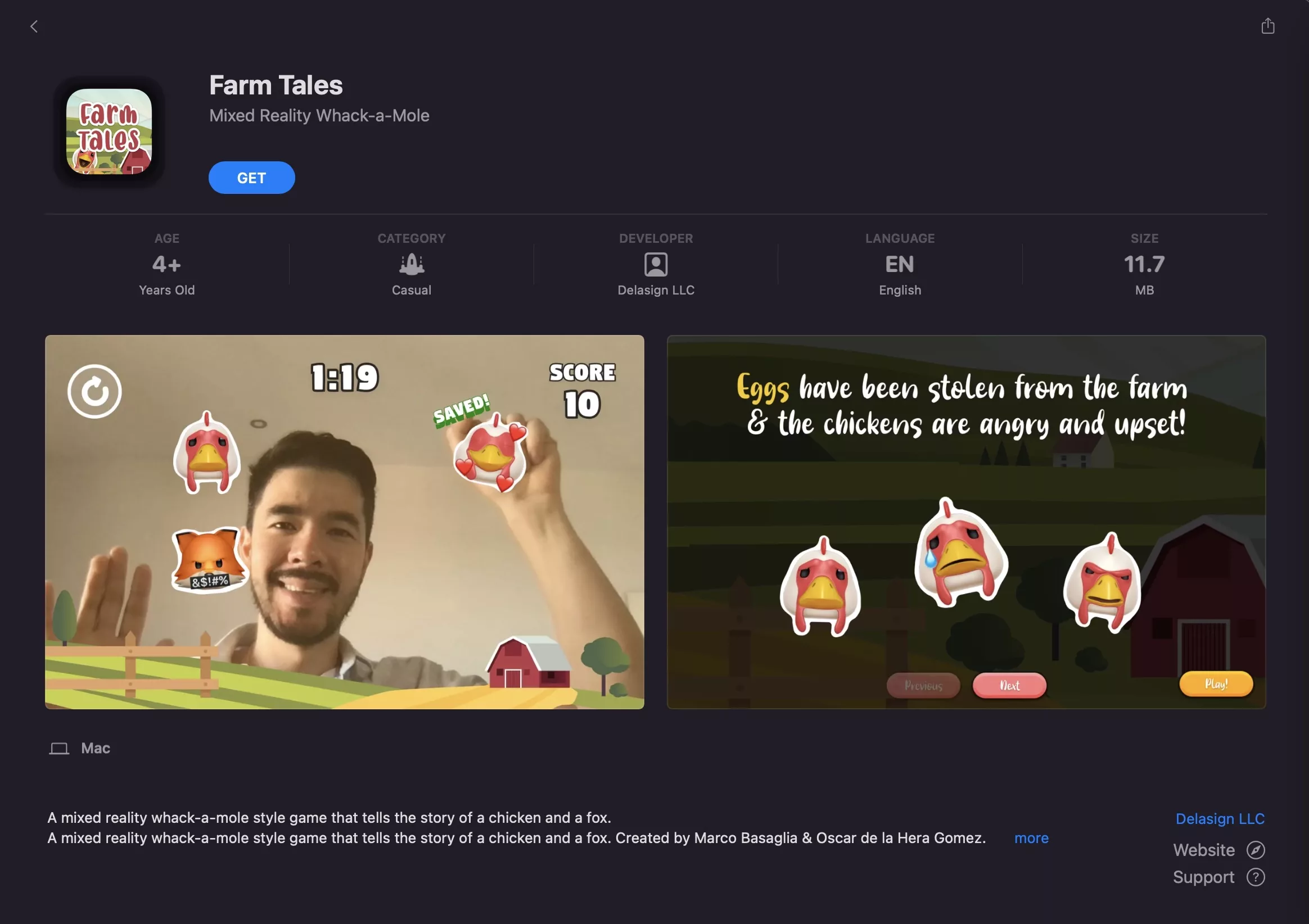Click the Age 4+ rating indicator
The height and width of the screenshot is (924, 1309).
166,263
